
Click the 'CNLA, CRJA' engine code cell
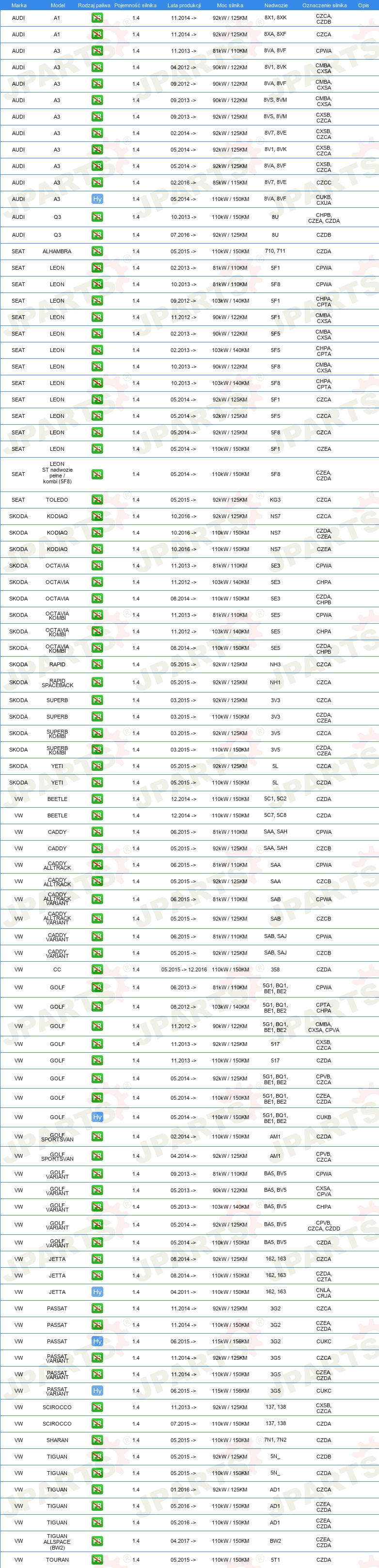coord(324,1291)
